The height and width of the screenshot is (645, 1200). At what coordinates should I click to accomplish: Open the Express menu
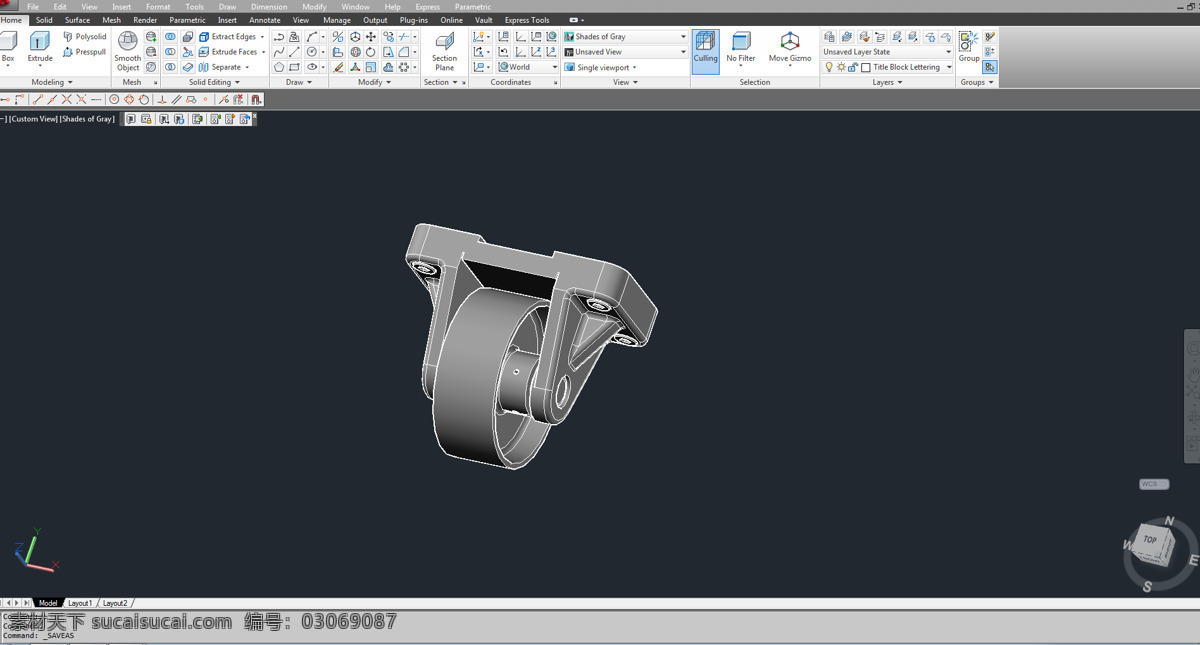(x=427, y=6)
